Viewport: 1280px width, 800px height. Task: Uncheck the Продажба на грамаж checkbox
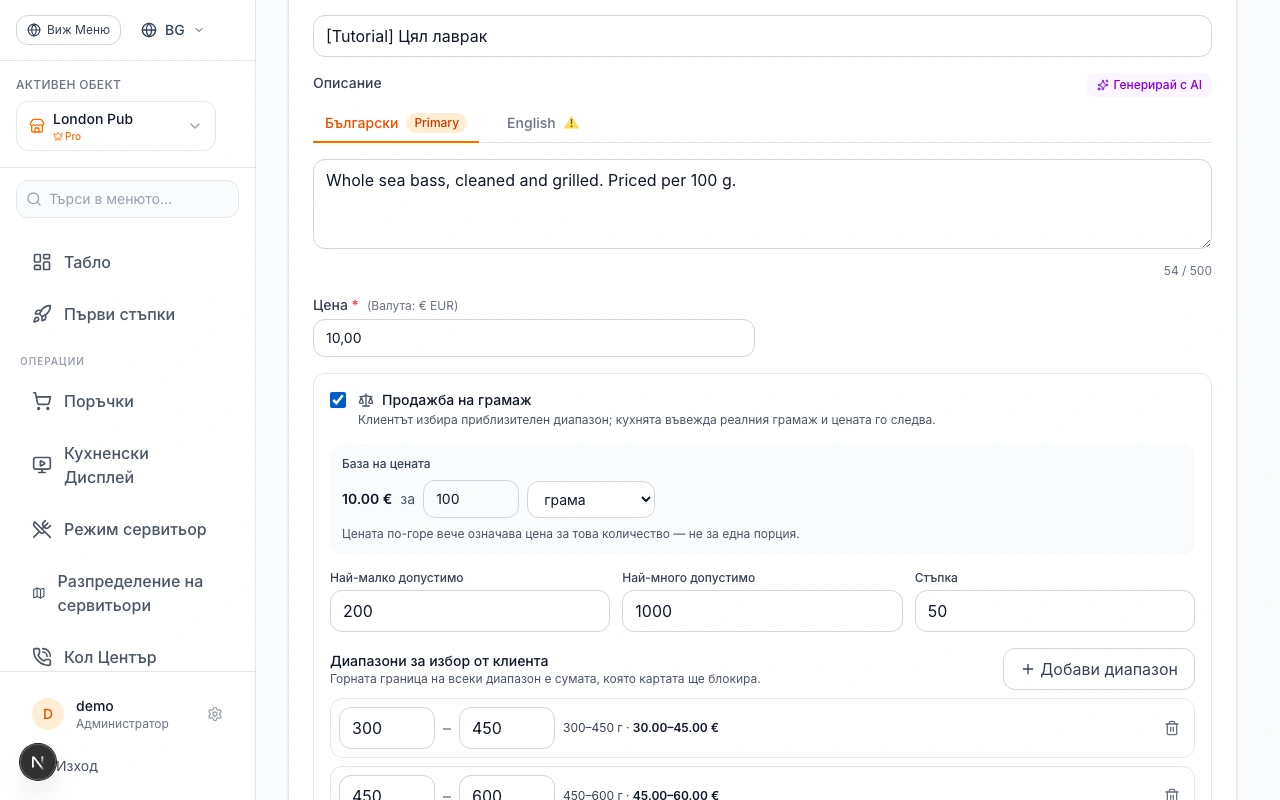[338, 400]
